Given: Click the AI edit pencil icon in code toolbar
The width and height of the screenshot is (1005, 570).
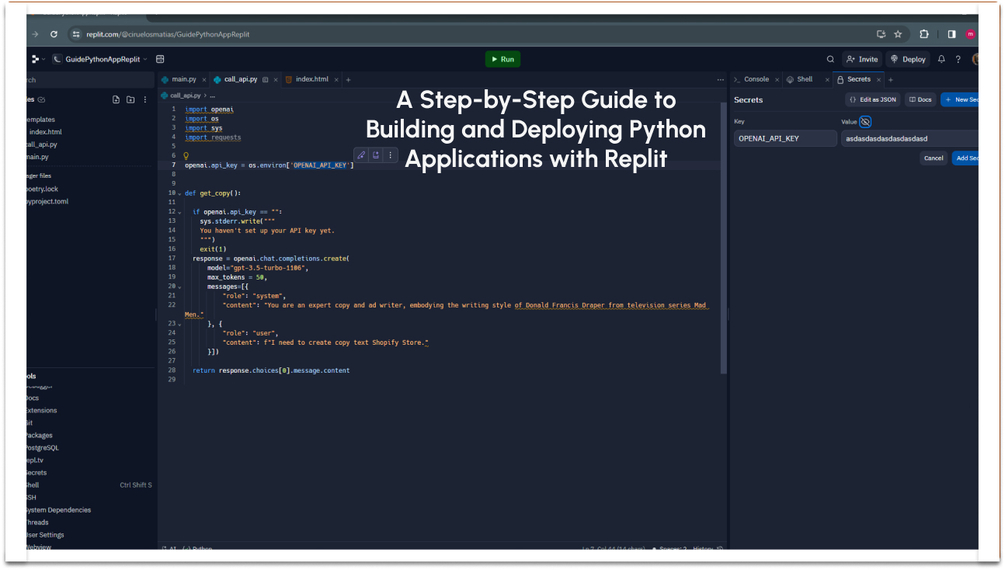Looking at the screenshot, I should 361,155.
